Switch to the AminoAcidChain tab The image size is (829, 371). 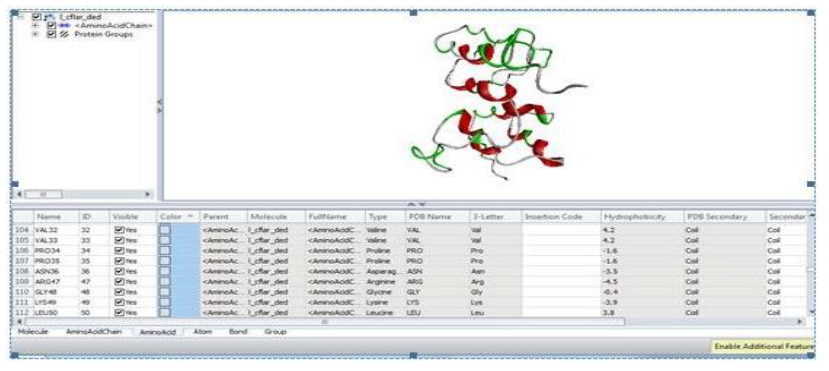tap(94, 331)
